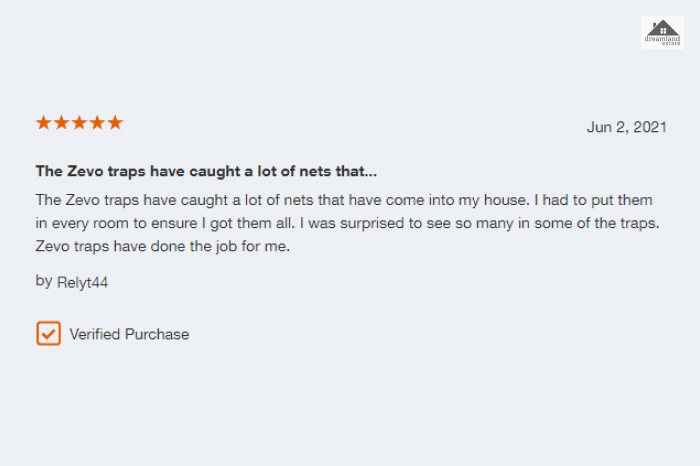Screen dimensions: 700x466
Task: Click the "by" text before the username
Action: tap(44, 281)
